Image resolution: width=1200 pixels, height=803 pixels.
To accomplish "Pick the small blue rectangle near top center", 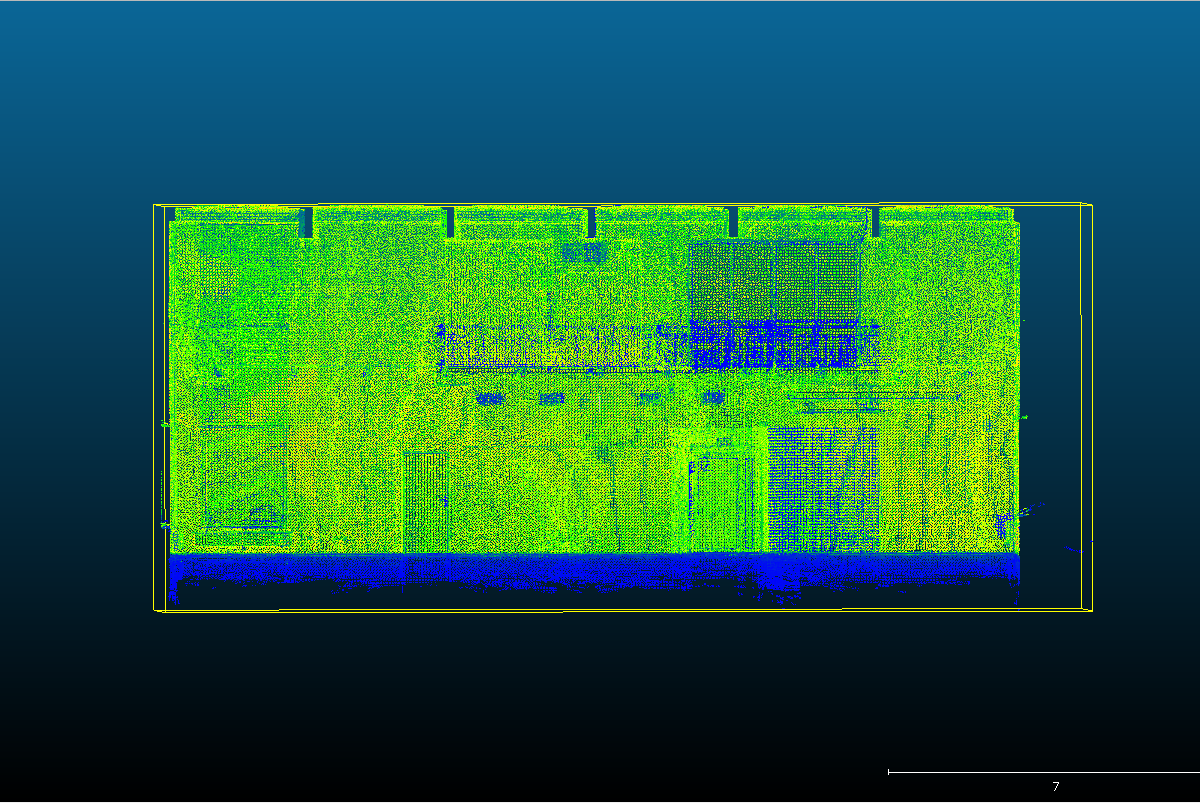I will tap(585, 252).
